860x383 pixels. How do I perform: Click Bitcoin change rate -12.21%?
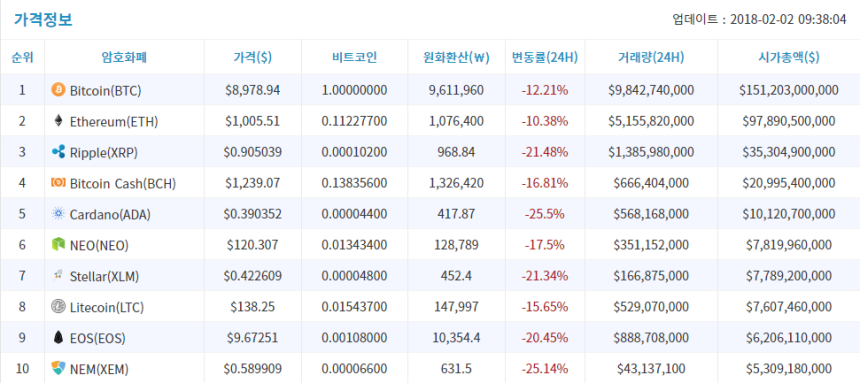pos(545,90)
